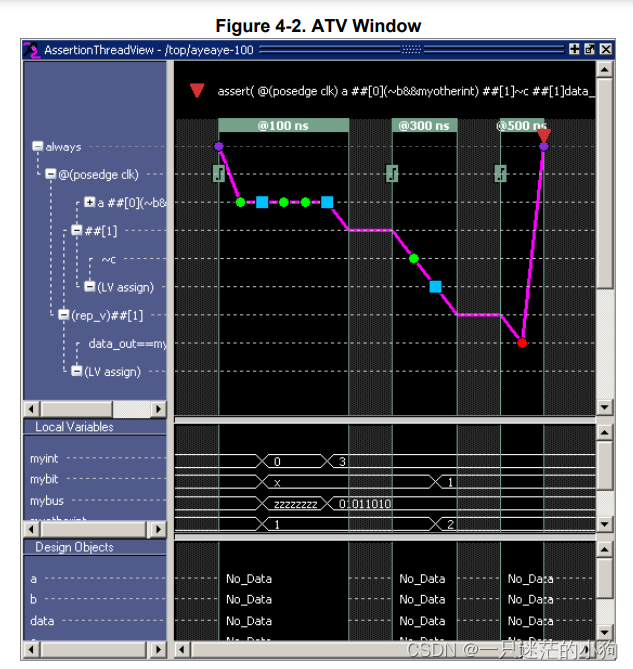
Task: Select design object 'a'
Action: point(34,579)
